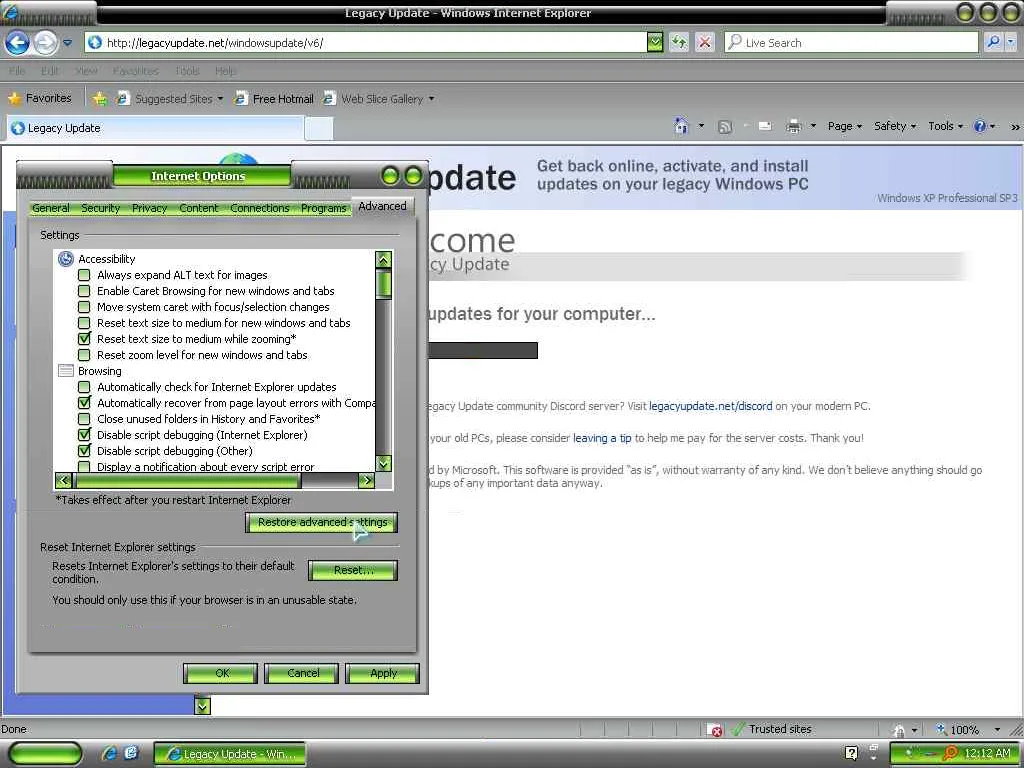This screenshot has width=1024, height=768.
Task: Open the Favorites star button
Action: [x=39, y=99]
